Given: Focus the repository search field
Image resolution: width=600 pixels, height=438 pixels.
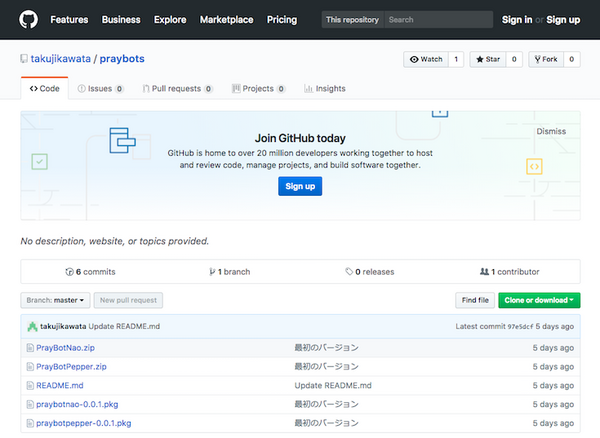Looking at the screenshot, I should click(438, 19).
